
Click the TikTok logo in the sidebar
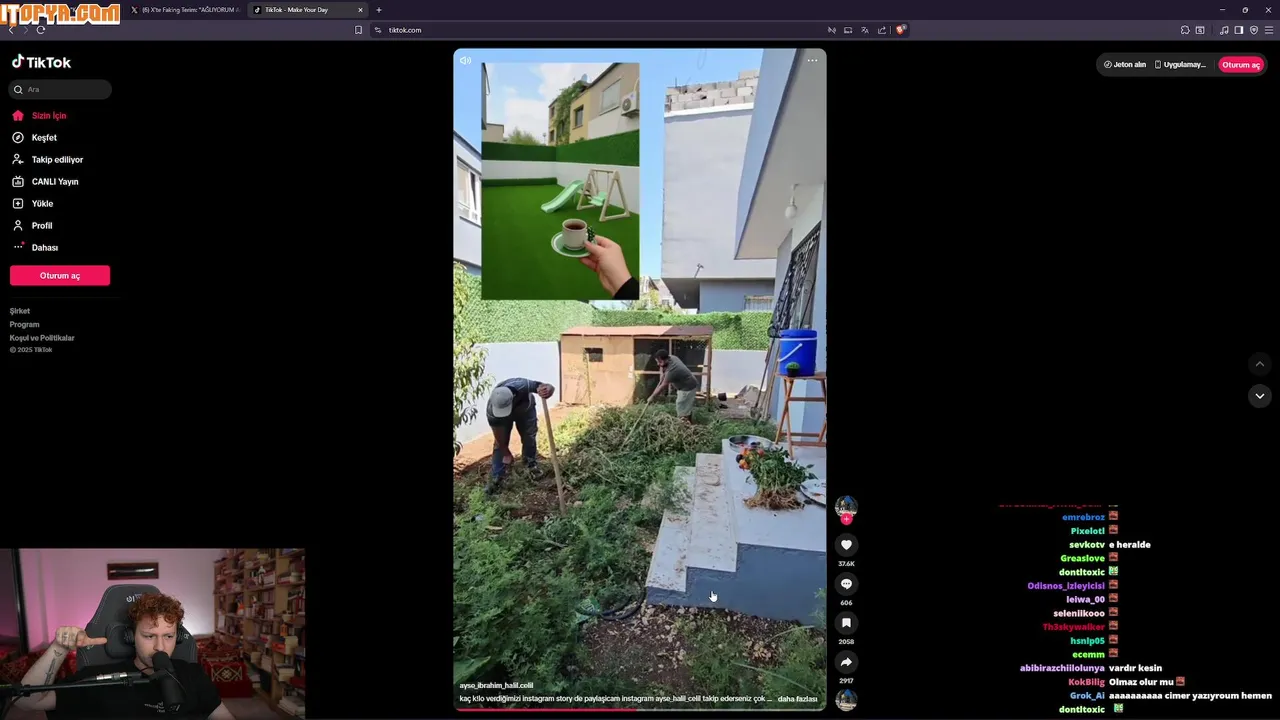coord(41,62)
